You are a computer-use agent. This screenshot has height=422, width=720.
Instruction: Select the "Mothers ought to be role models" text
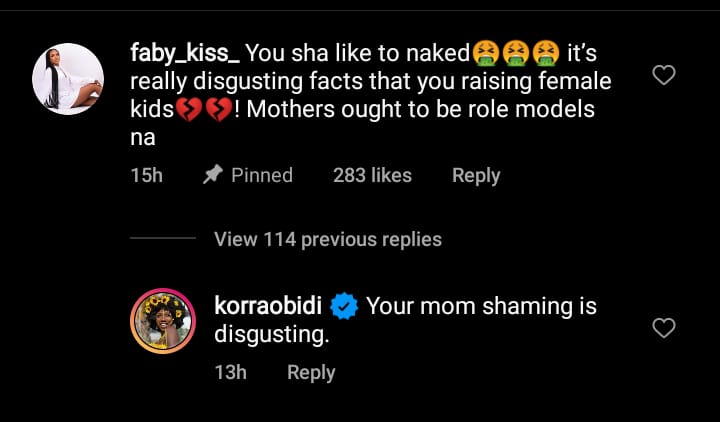coord(420,110)
